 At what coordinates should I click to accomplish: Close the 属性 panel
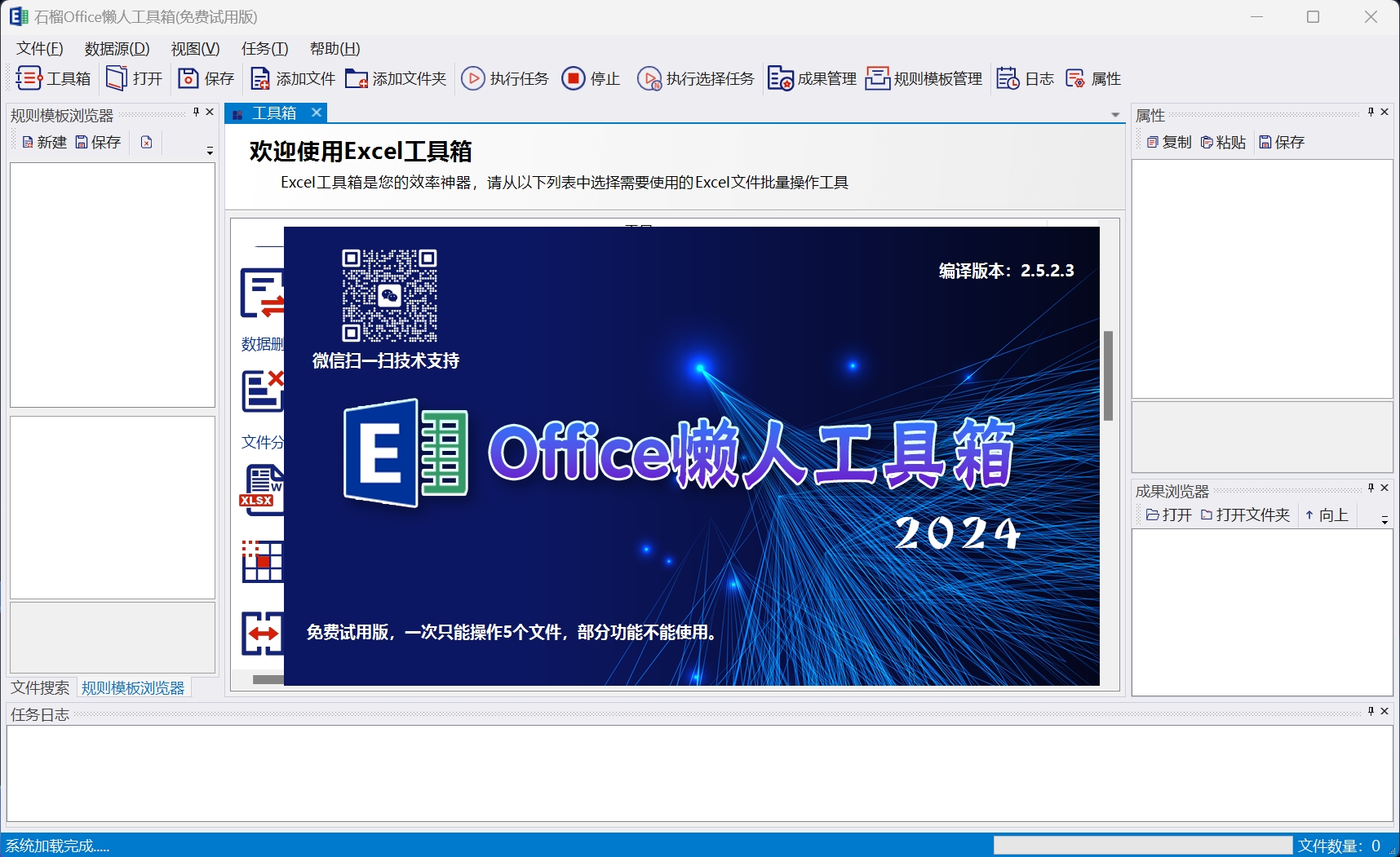1384,112
